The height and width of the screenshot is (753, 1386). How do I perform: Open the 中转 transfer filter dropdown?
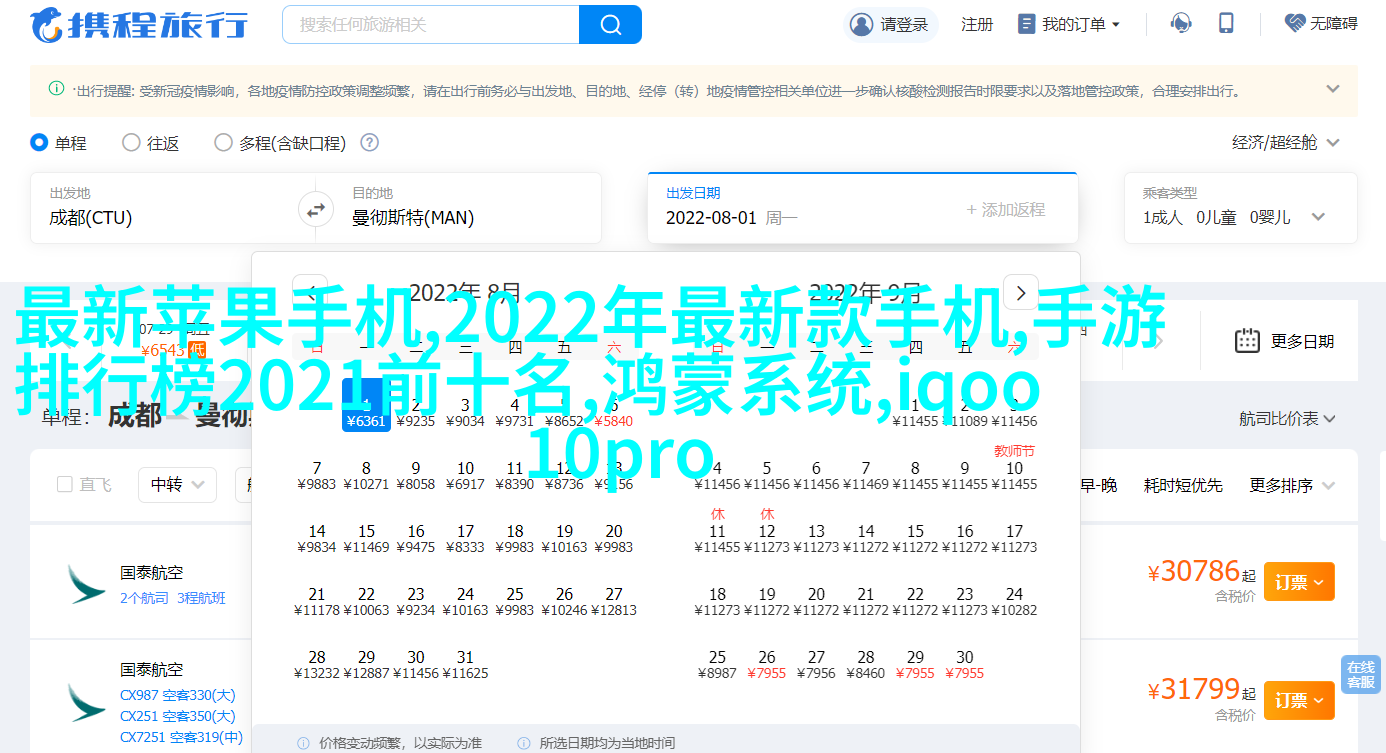click(x=177, y=485)
